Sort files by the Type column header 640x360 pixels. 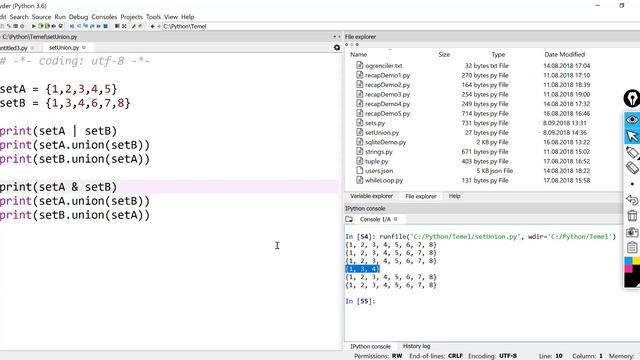(498, 54)
